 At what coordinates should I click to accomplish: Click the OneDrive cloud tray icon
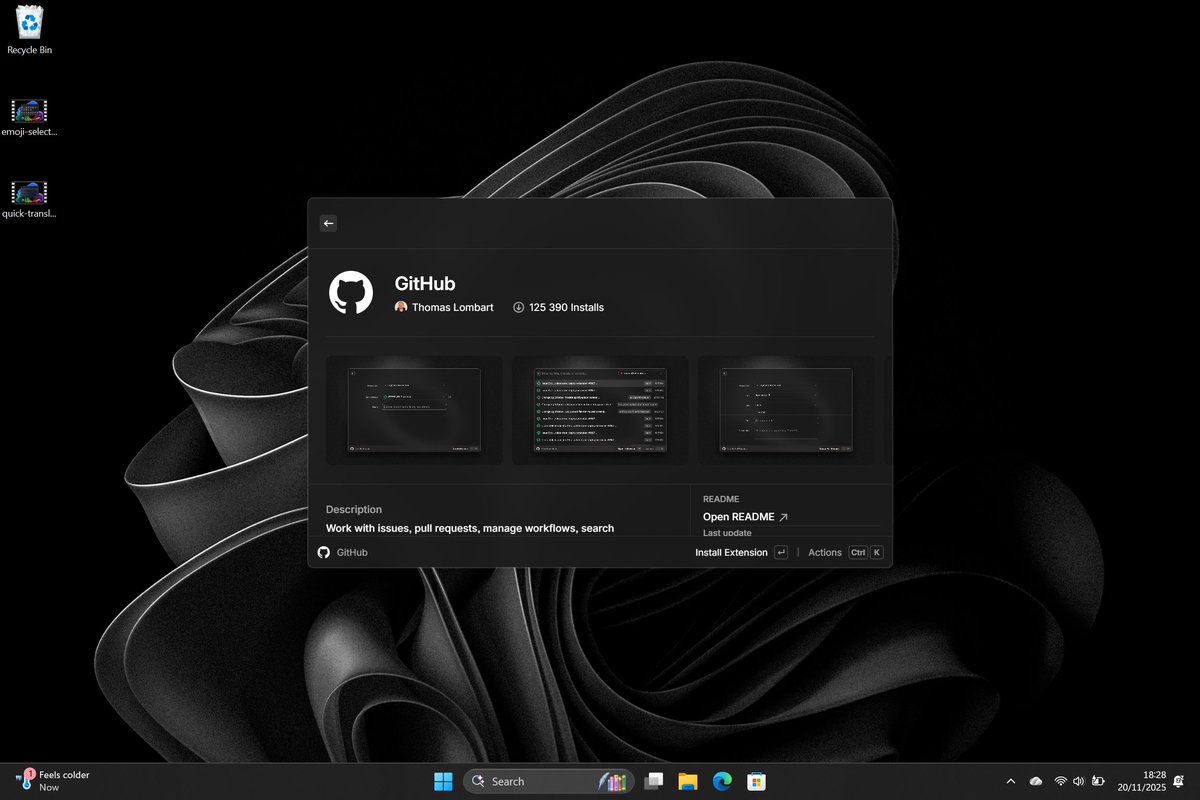[x=1035, y=781]
